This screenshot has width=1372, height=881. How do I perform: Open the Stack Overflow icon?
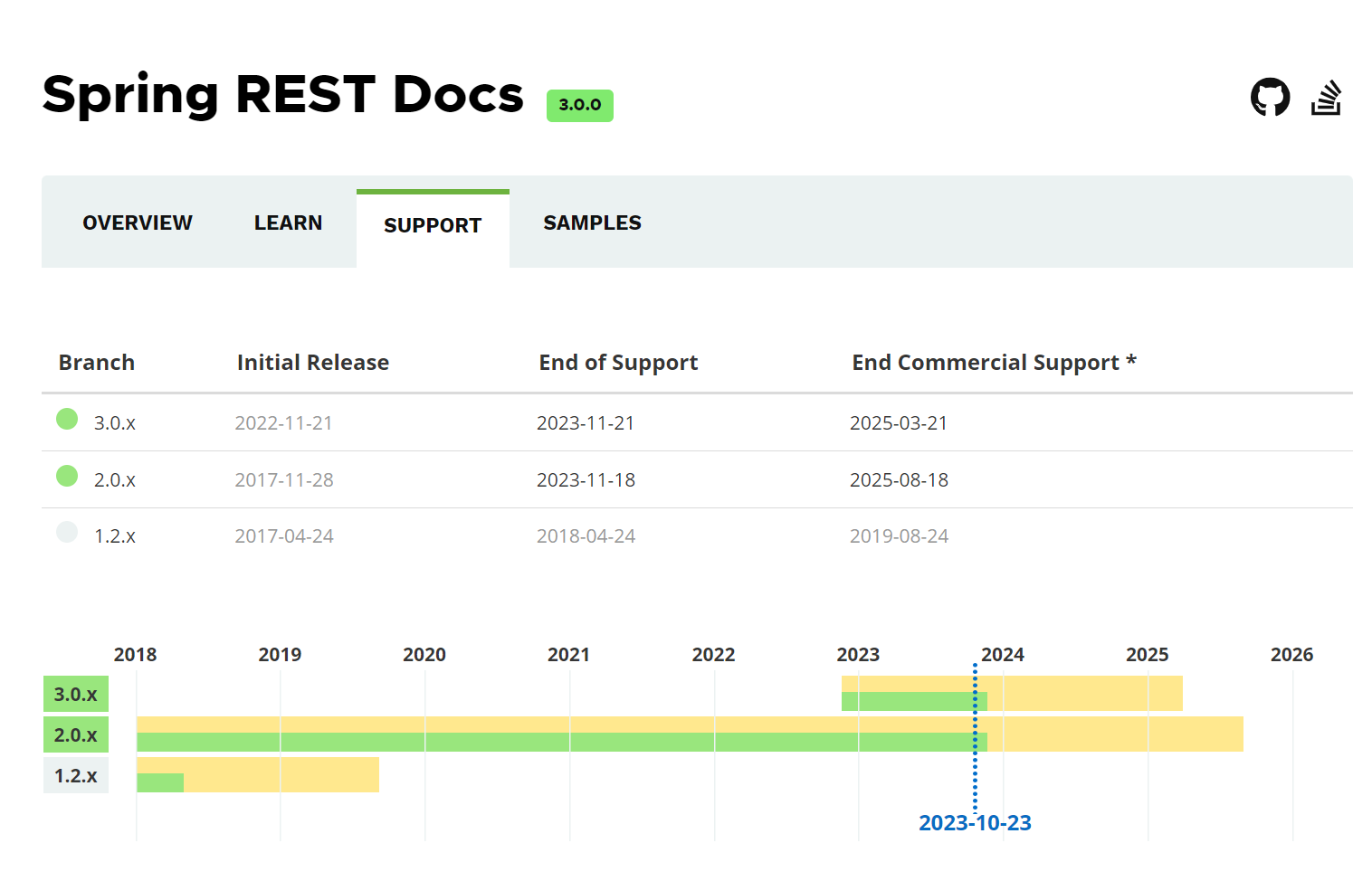pos(1326,98)
